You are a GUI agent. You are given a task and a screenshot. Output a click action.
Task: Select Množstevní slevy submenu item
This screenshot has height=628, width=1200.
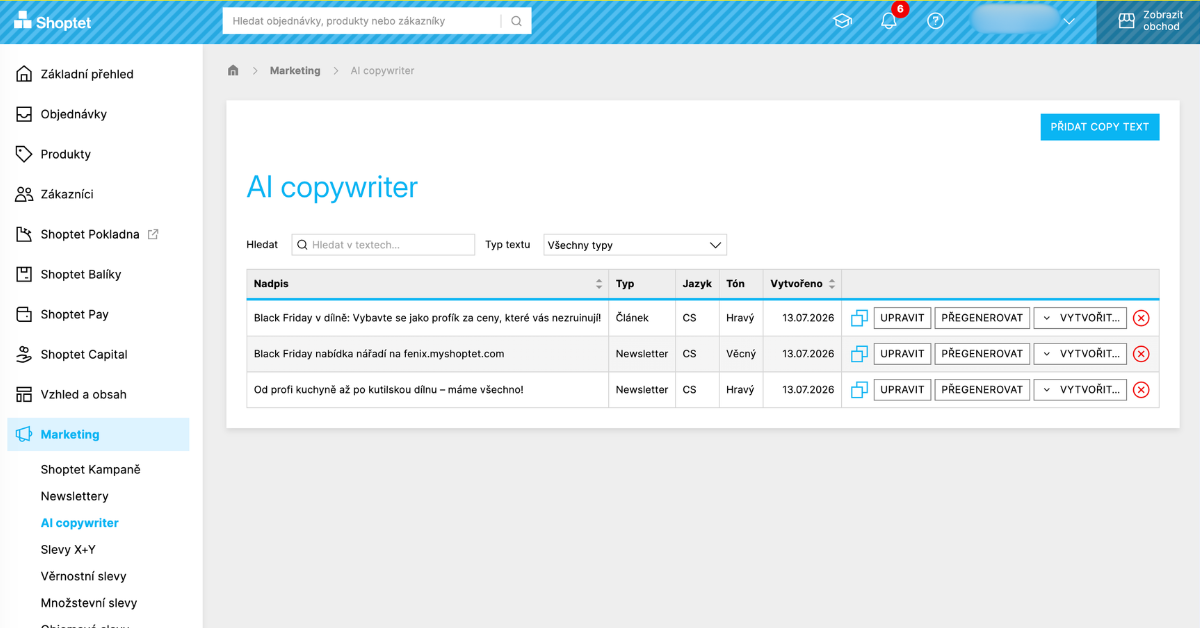[x=89, y=603]
